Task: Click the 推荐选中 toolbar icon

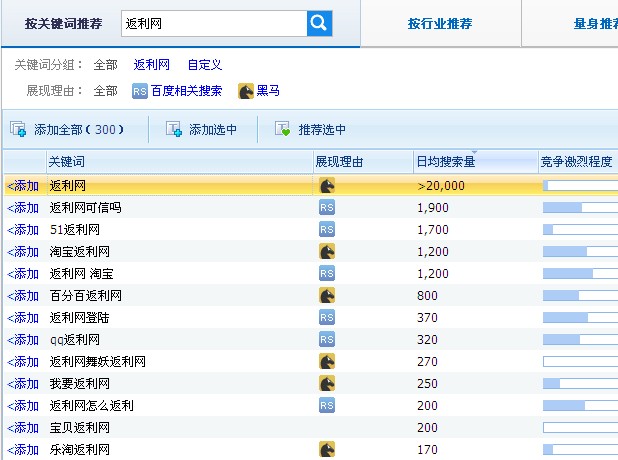Action: 283,129
